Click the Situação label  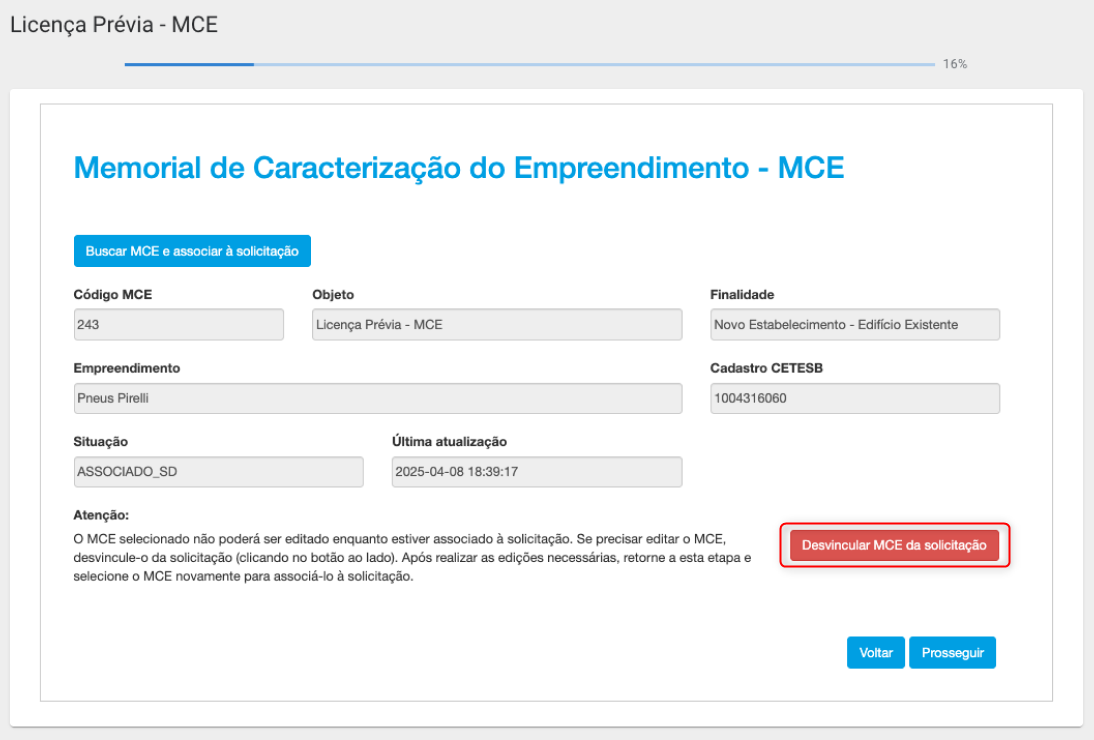[x=100, y=441]
